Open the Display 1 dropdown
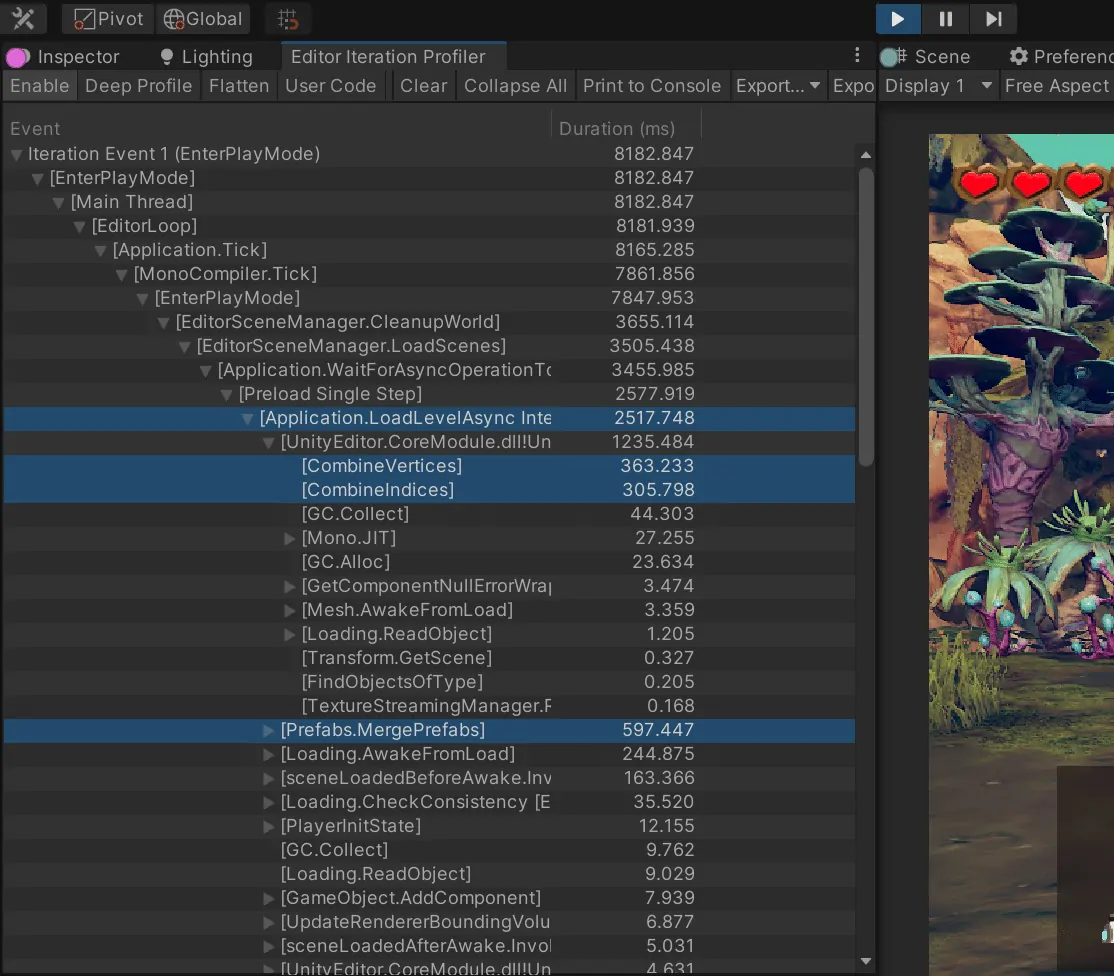The height and width of the screenshot is (976, 1114). click(x=938, y=86)
